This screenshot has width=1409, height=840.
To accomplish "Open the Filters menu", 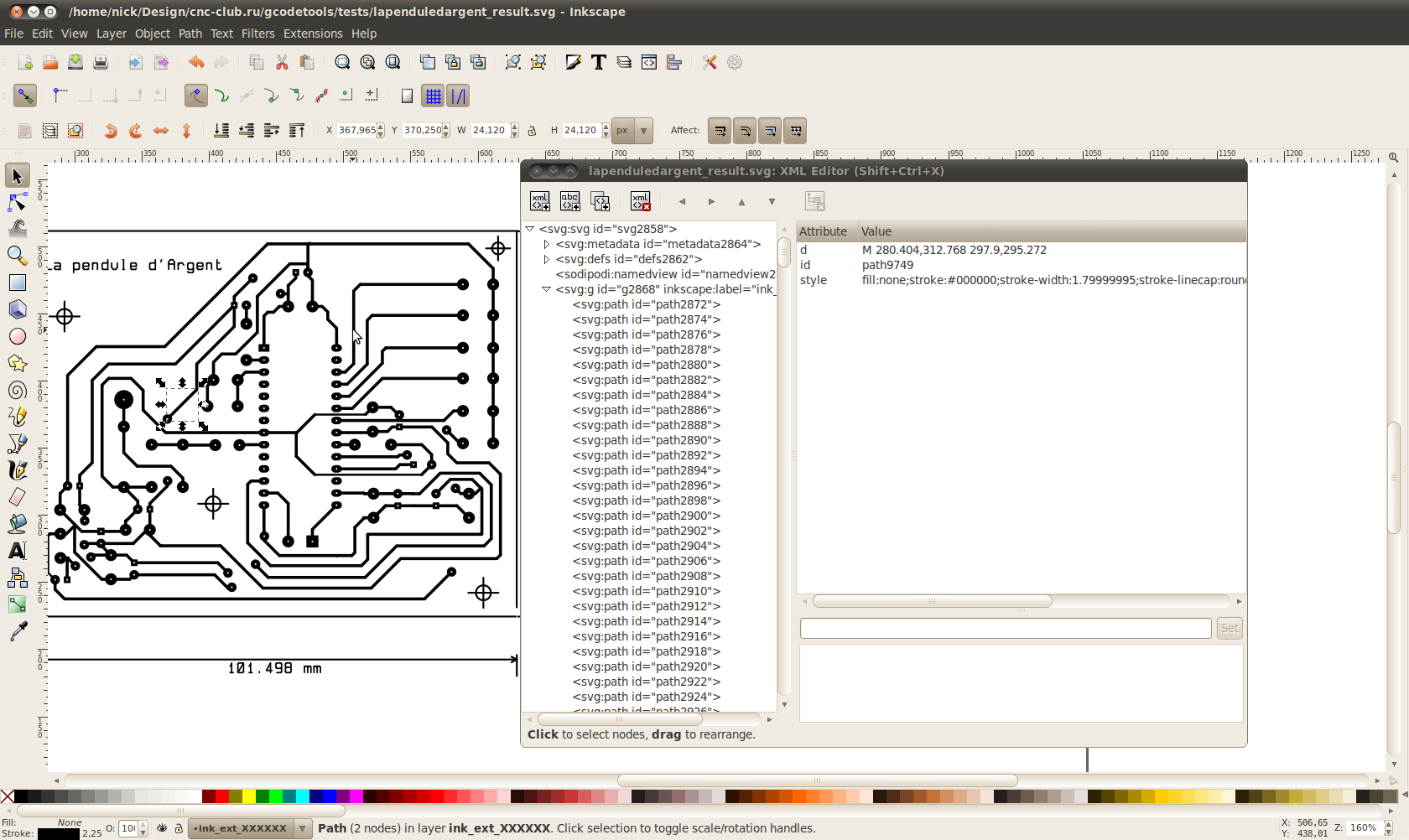I will click(x=257, y=34).
